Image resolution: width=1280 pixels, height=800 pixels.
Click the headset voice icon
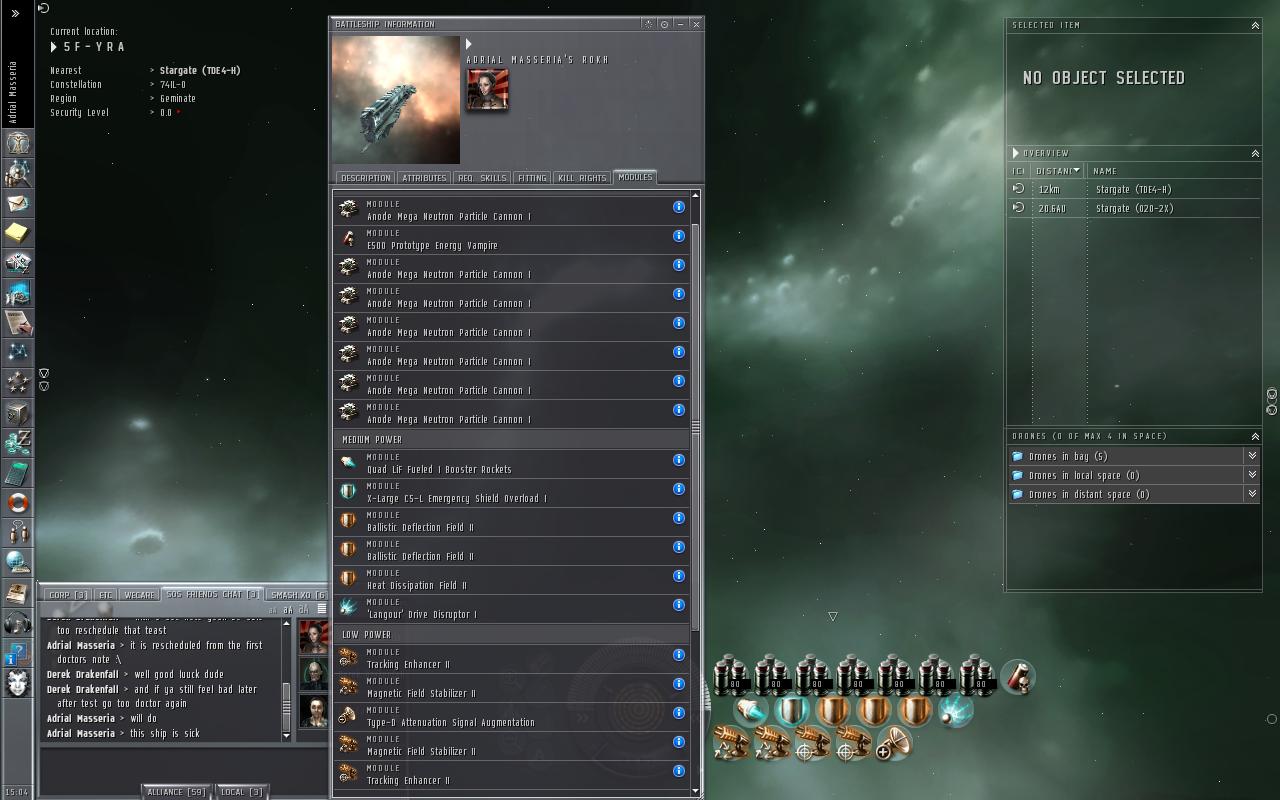coord(17,624)
